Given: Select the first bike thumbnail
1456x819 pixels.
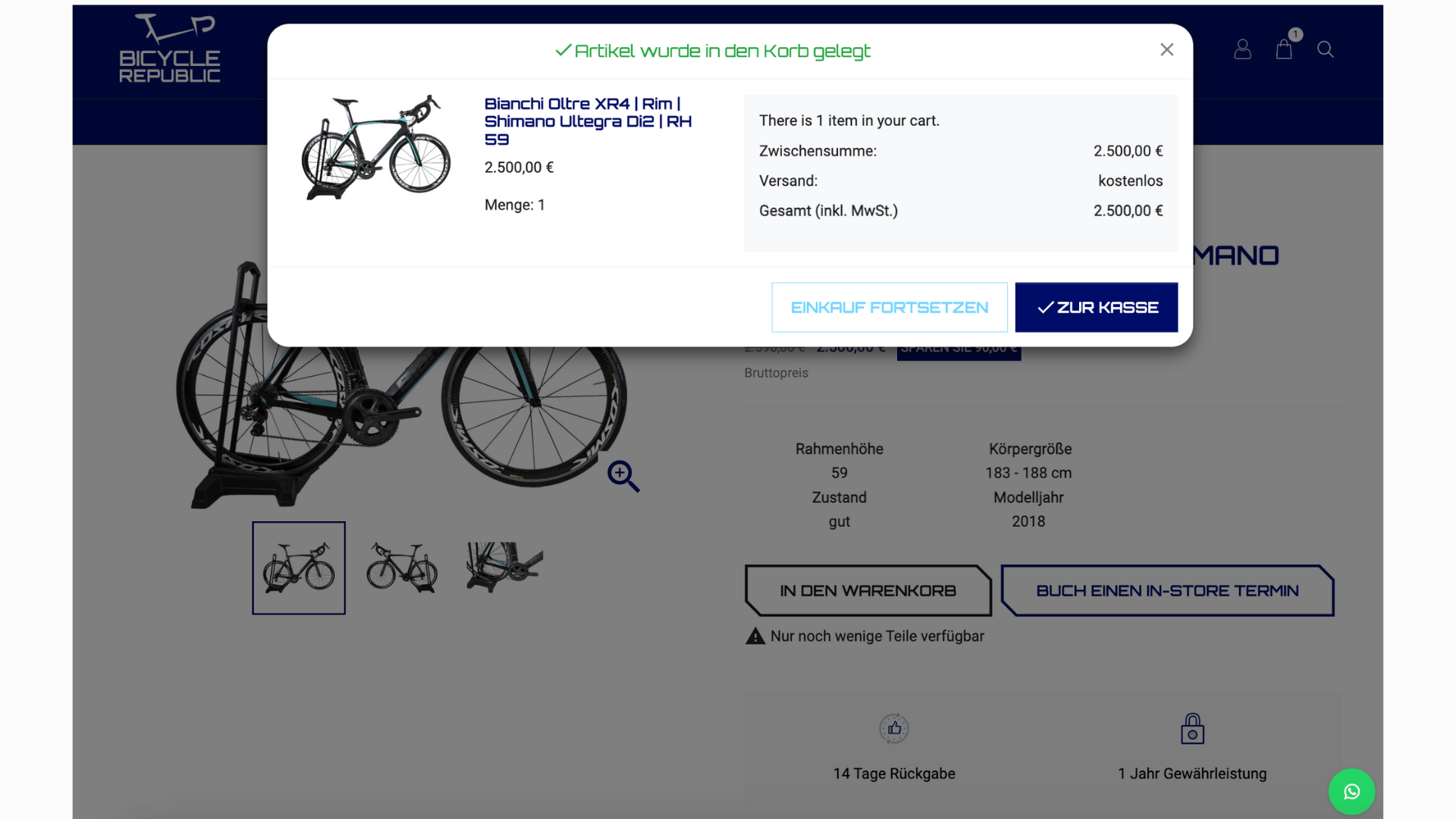Looking at the screenshot, I should tap(299, 568).
